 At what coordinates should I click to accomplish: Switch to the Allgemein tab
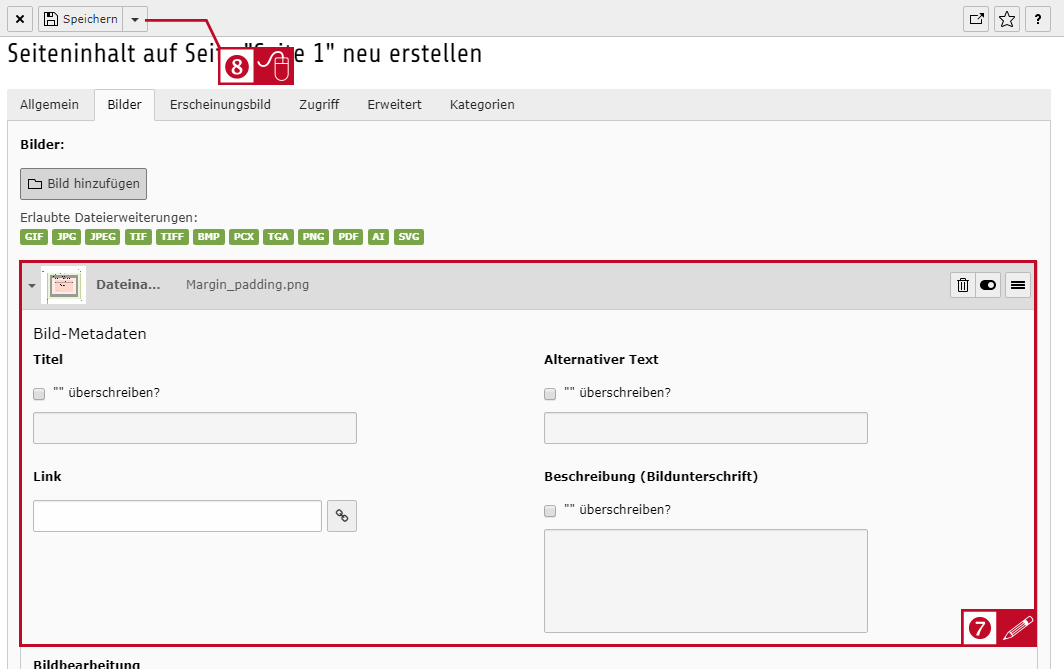pyautogui.click(x=50, y=105)
